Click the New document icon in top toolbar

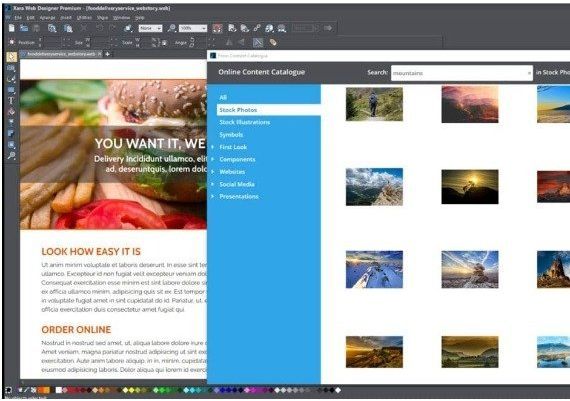[12, 28]
